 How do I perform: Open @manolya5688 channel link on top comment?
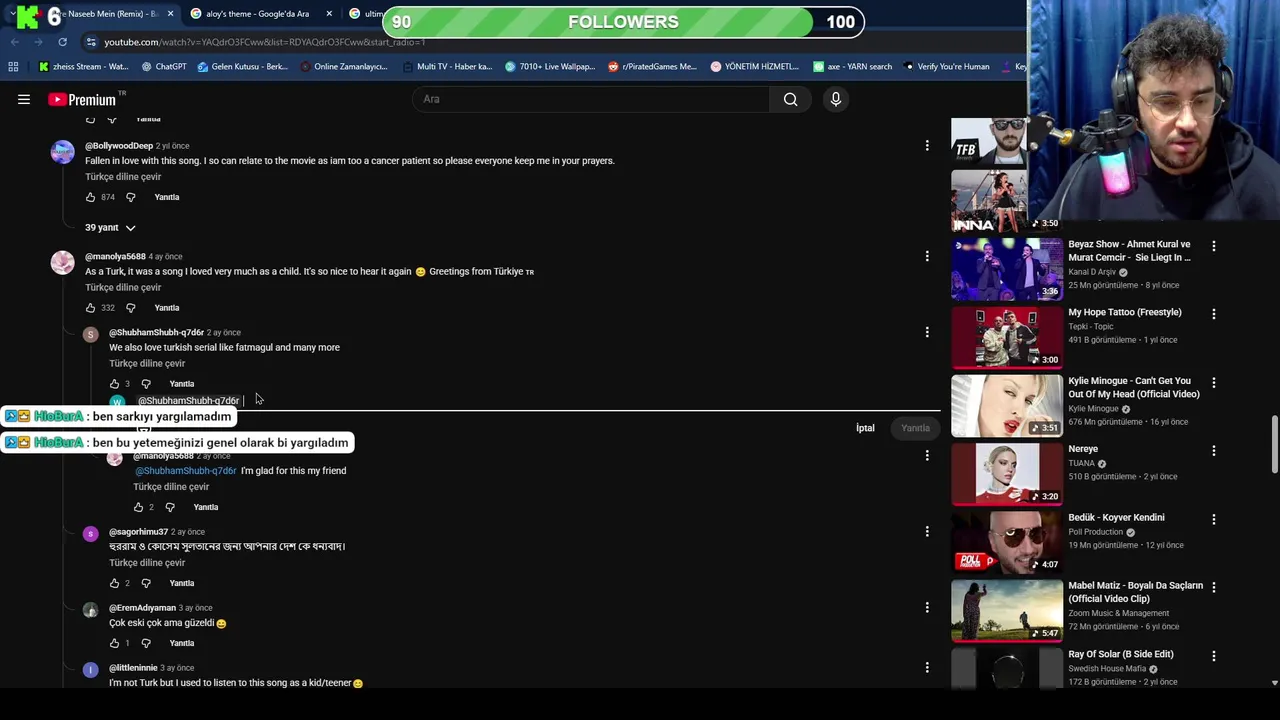[115, 257]
